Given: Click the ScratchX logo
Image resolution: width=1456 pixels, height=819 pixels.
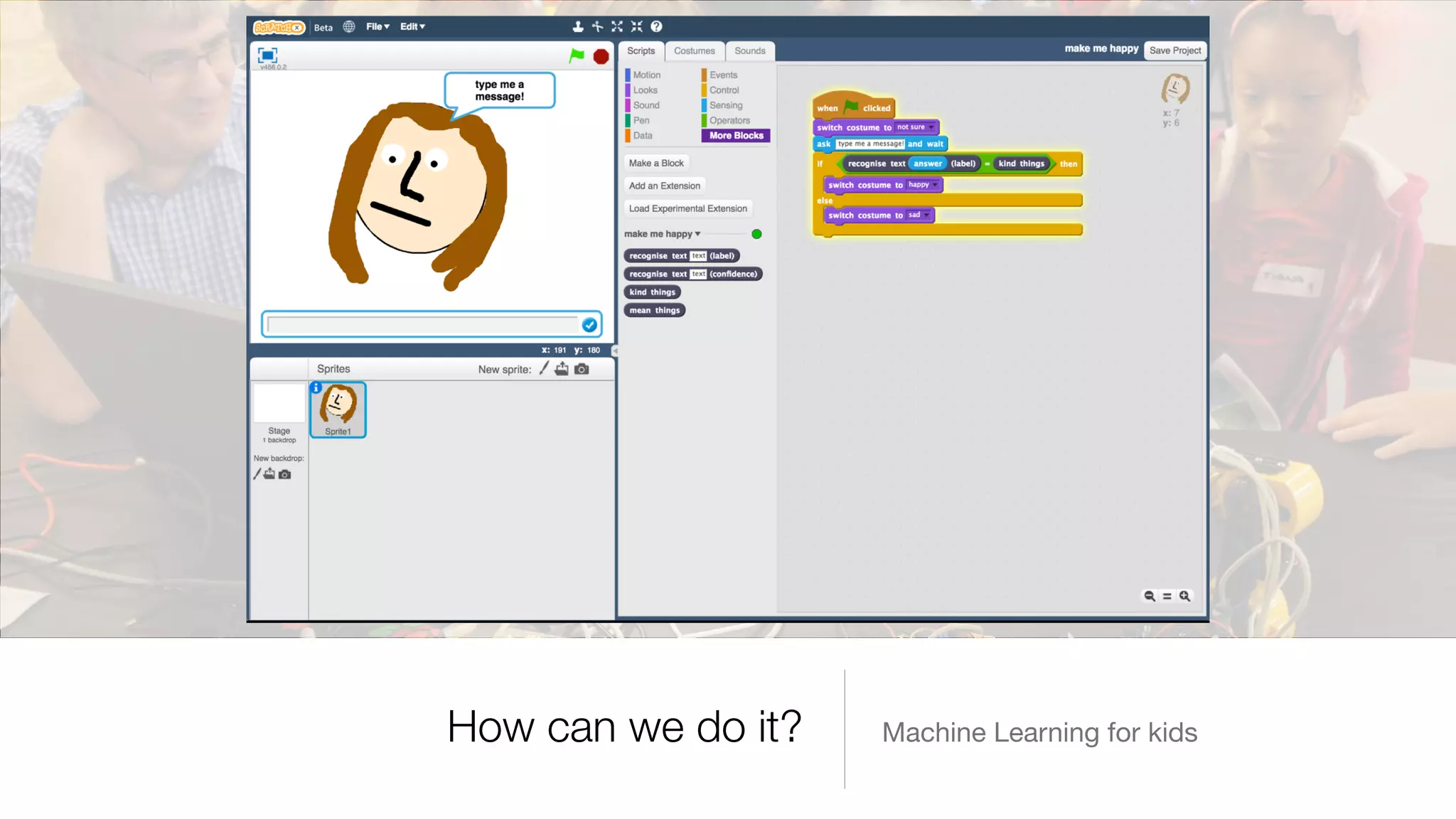Looking at the screenshot, I should click(279, 27).
